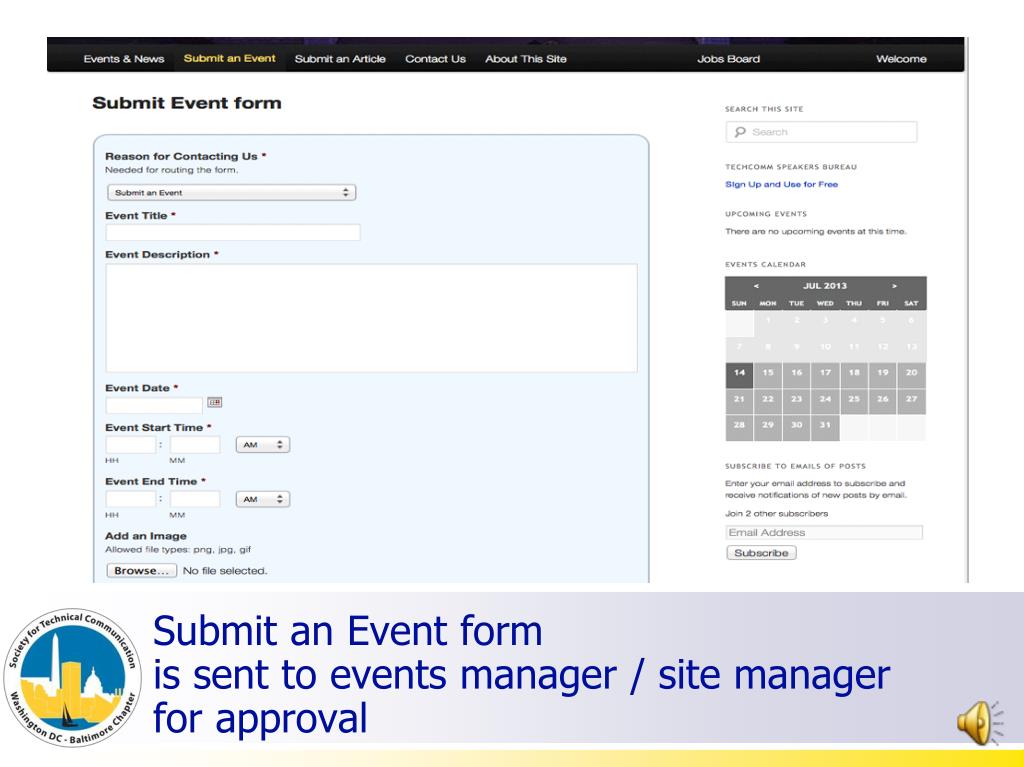
Task: Open Event Start Time AM/PM dropdown
Action: point(263,445)
